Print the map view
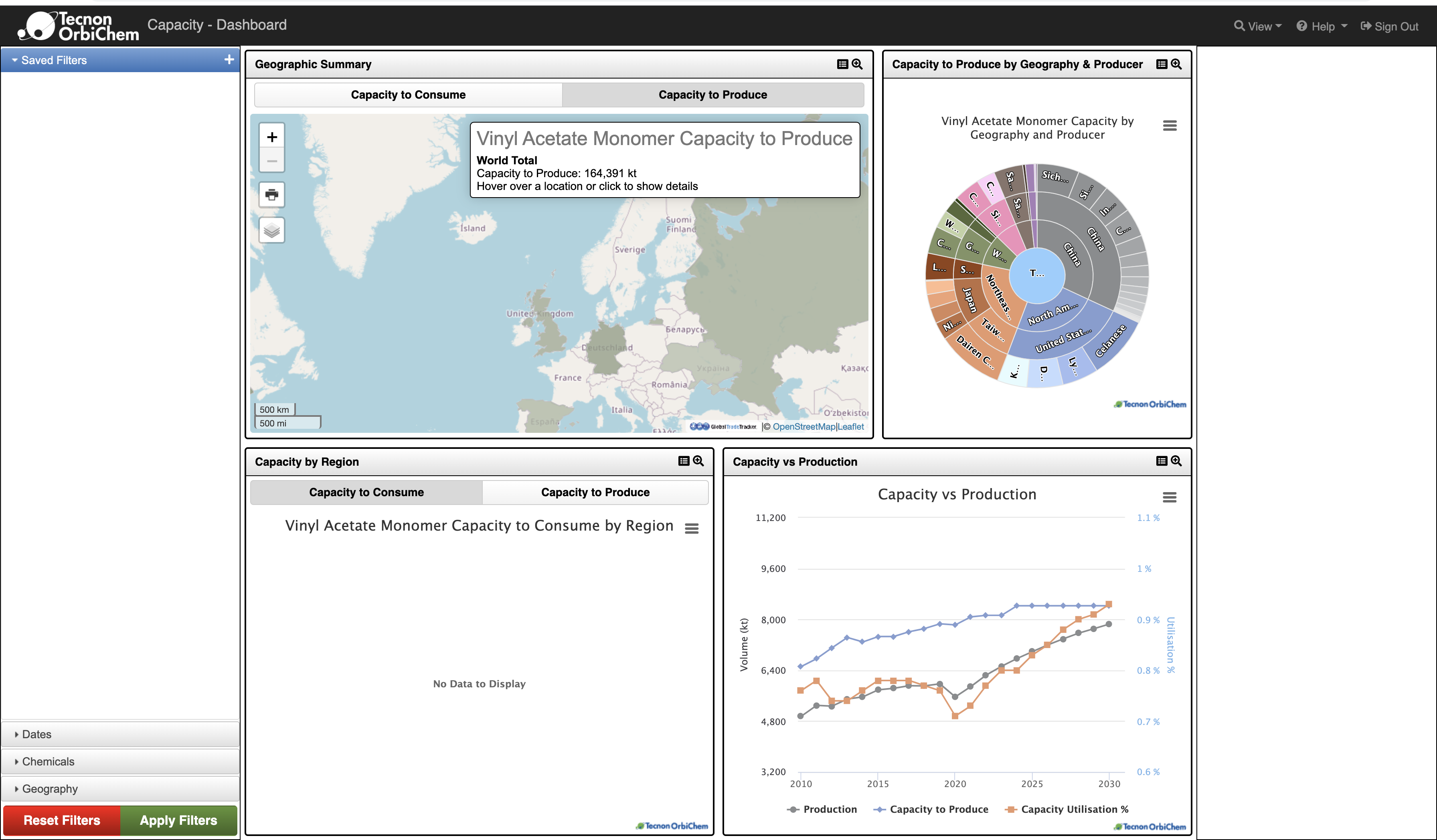 272,195
